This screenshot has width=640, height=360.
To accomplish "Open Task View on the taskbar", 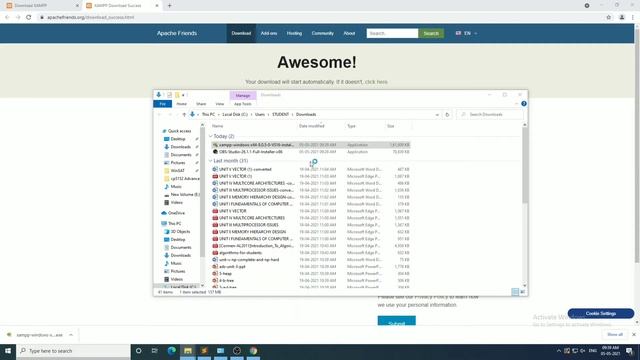I will click(x=155, y=351).
